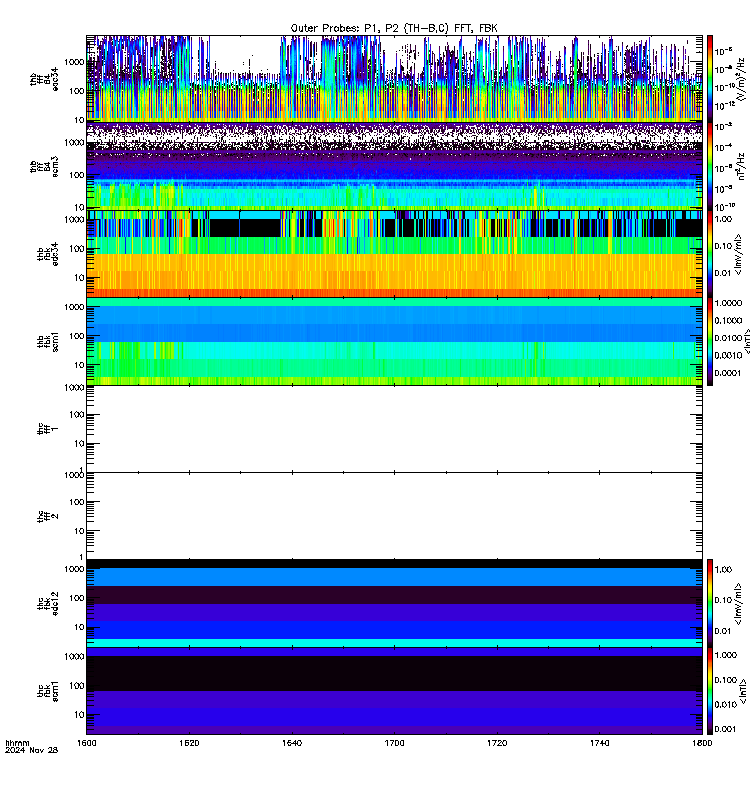Image resolution: width=750 pixels, height=800 pixels.
Task: Select the 'thc fbk scm1' y-axis label
Action: tap(48, 691)
